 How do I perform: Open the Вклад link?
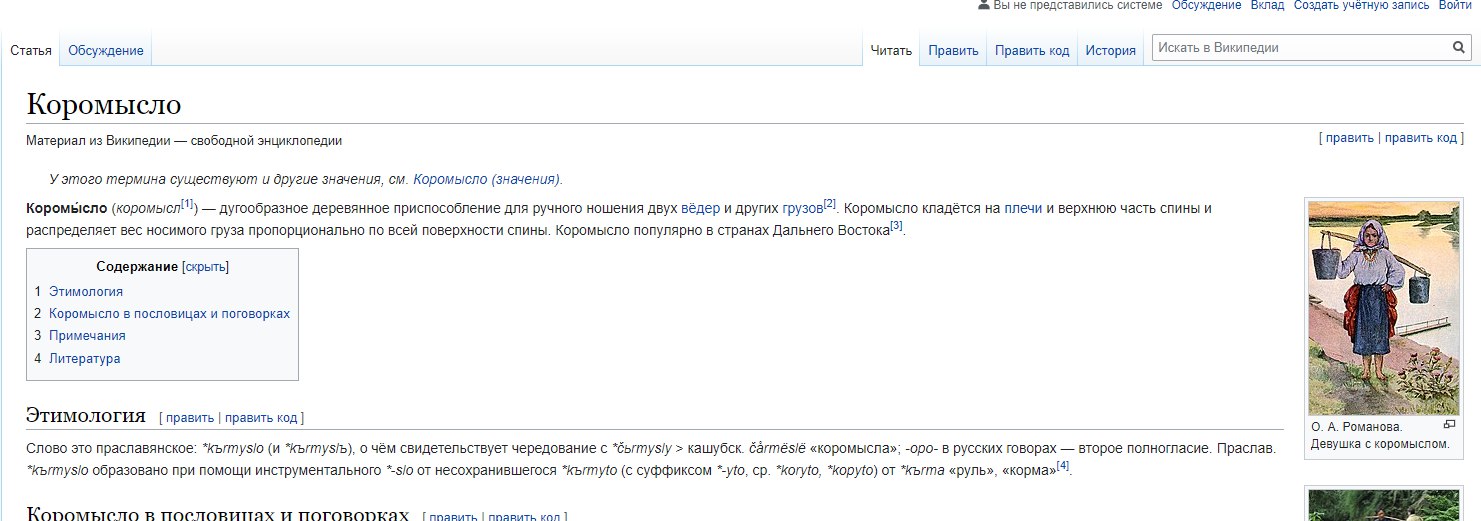click(1267, 5)
